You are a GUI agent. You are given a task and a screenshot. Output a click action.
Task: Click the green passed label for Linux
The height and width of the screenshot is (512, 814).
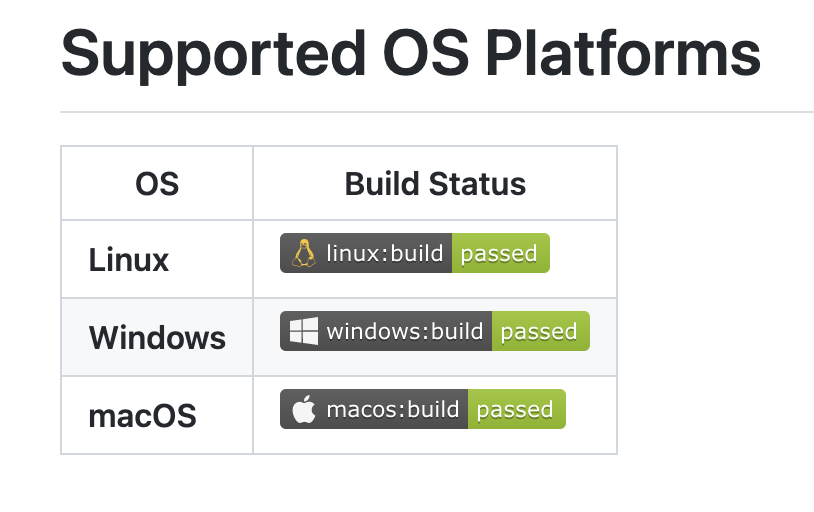point(500,253)
